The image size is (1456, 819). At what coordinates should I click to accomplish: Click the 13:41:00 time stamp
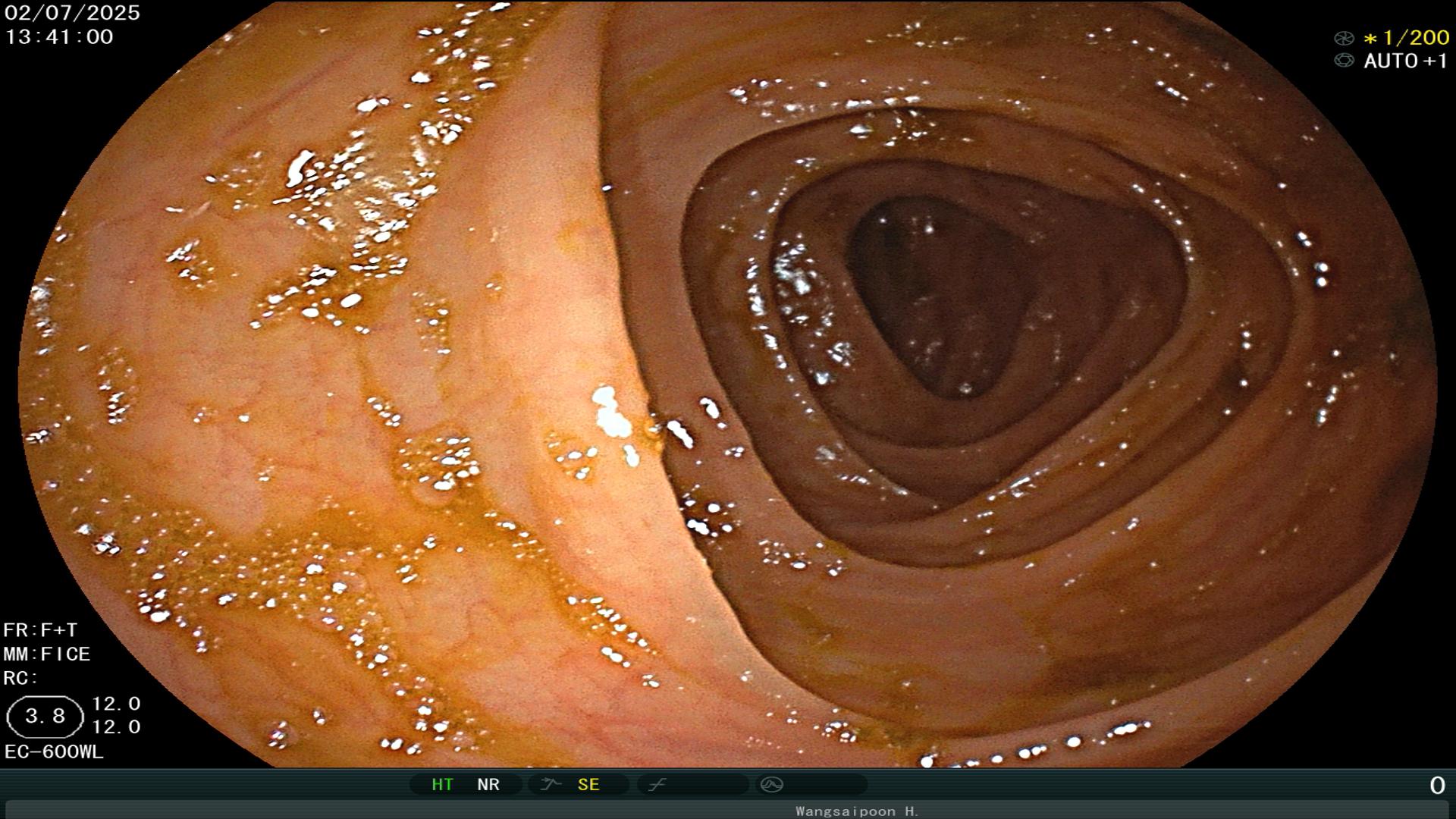point(59,37)
